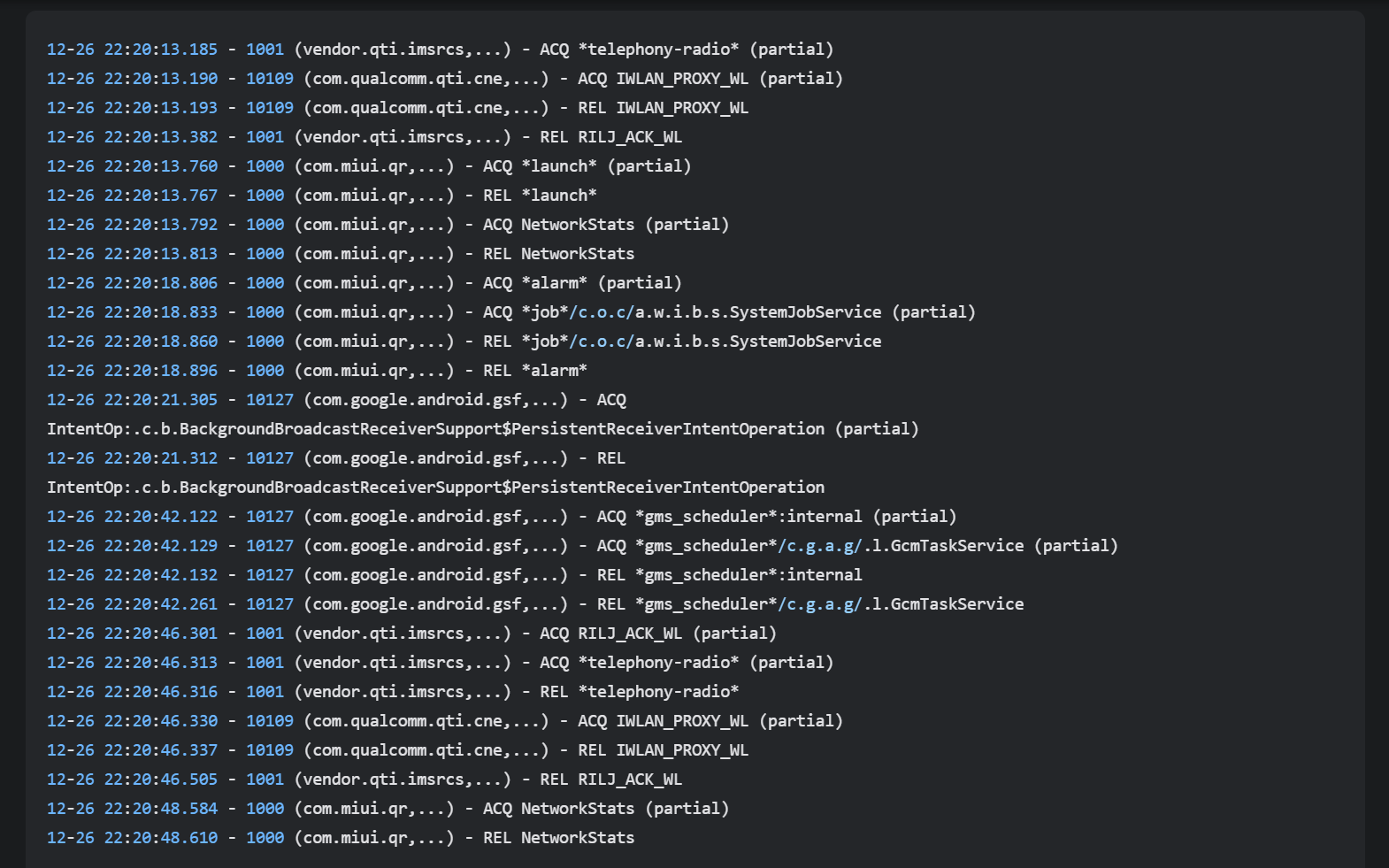Click the timestamp 22:20:21.312

[x=161, y=458]
